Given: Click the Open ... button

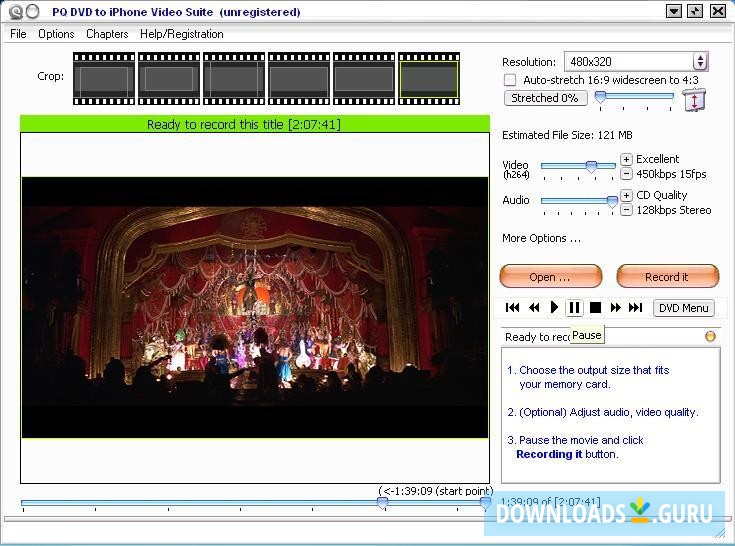Looking at the screenshot, I should [x=551, y=277].
